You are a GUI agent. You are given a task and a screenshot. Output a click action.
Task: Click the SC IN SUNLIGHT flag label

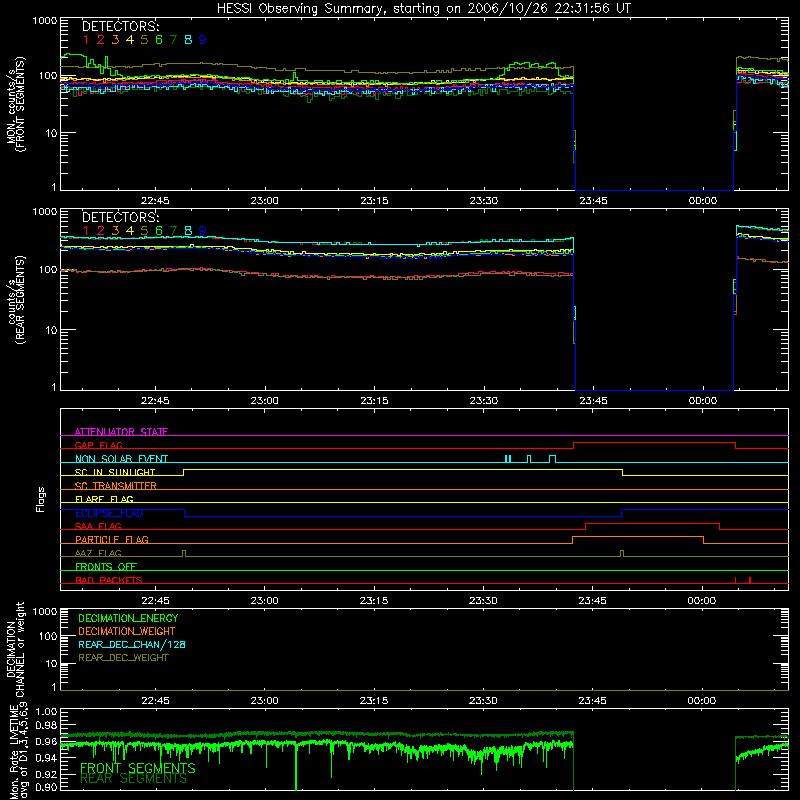(x=115, y=472)
